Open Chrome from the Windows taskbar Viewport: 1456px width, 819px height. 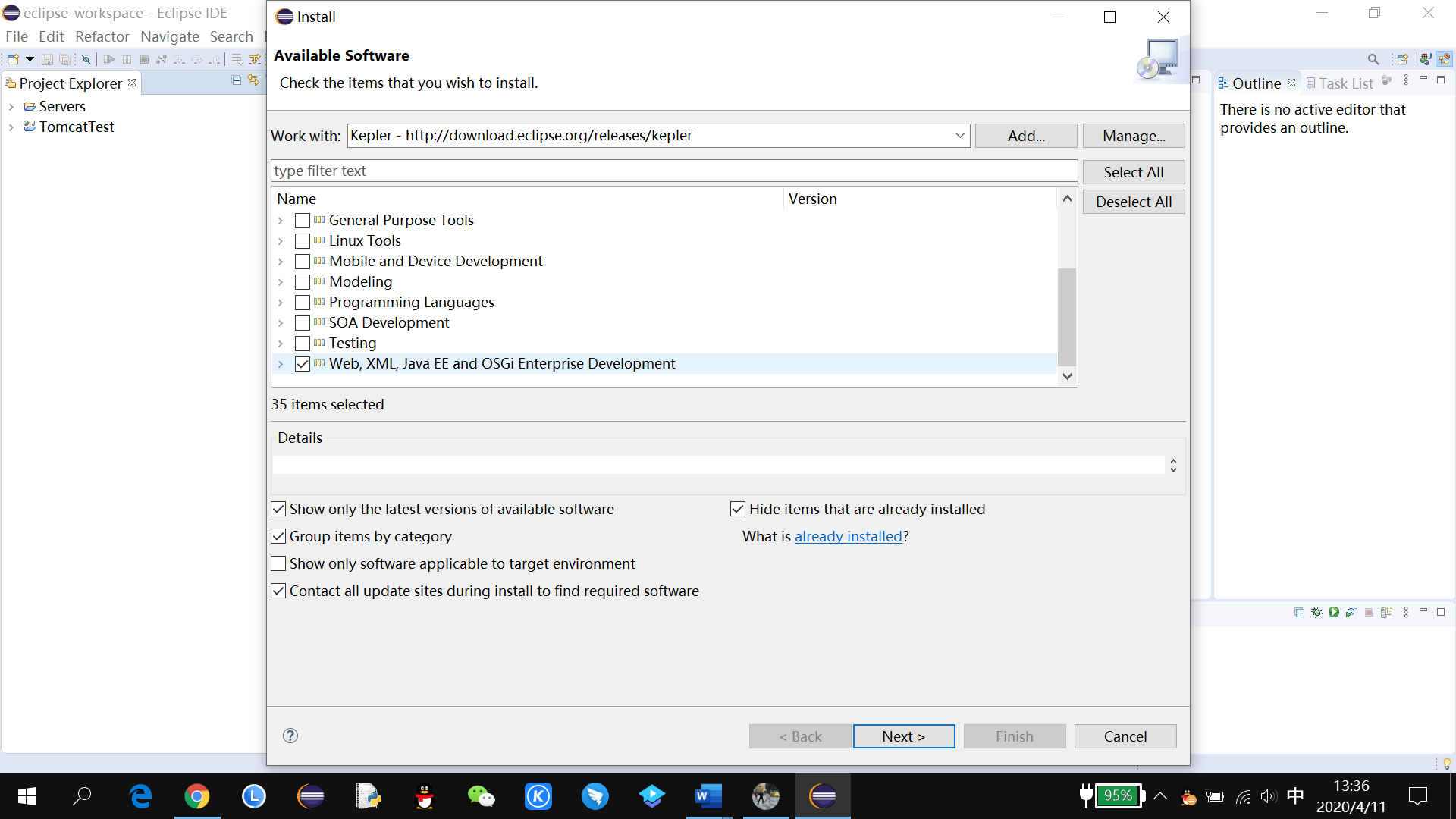coord(197,796)
